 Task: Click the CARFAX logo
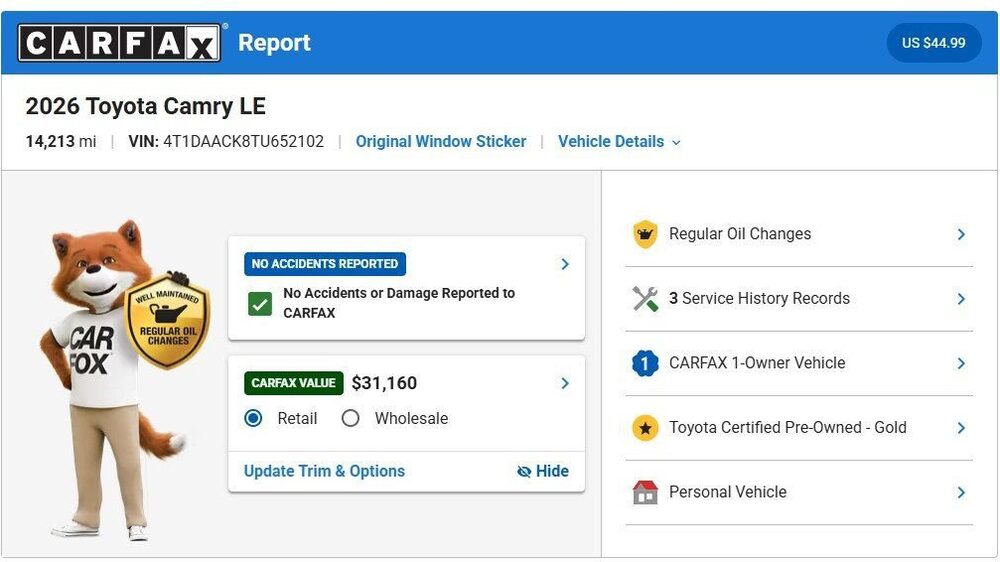119,43
